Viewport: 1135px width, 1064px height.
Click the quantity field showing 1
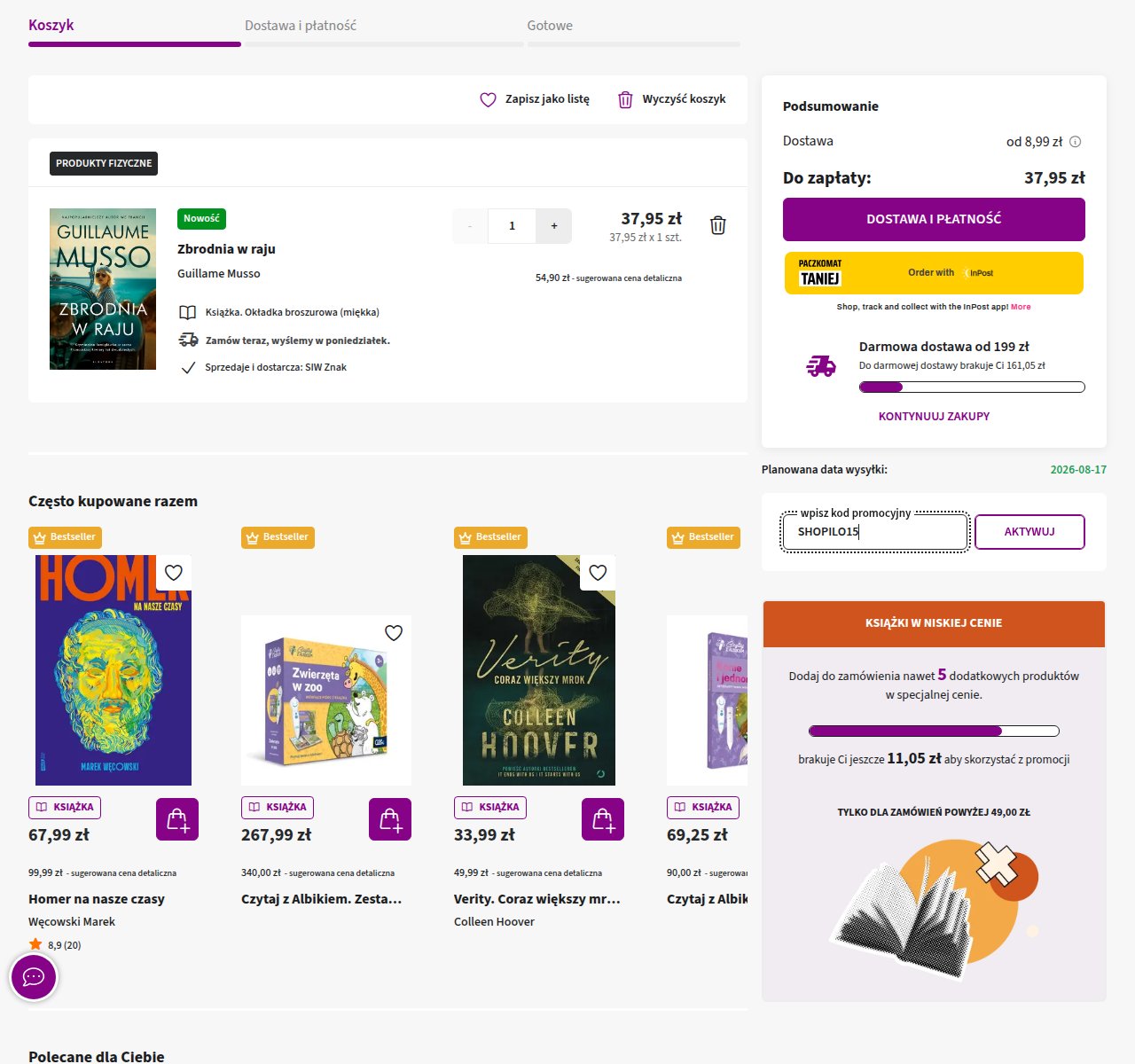(x=512, y=226)
